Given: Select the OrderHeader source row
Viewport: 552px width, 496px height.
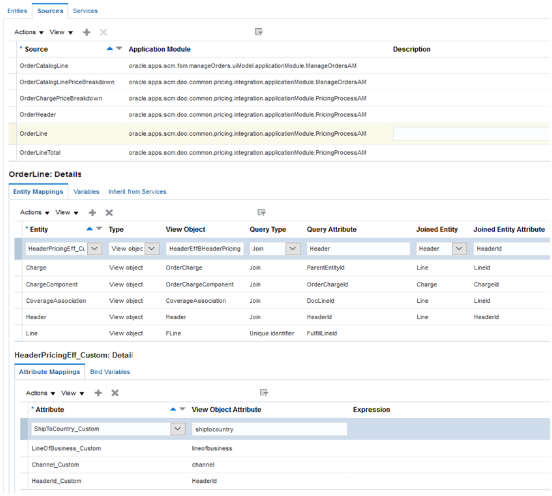Looking at the screenshot, I should (279, 114).
